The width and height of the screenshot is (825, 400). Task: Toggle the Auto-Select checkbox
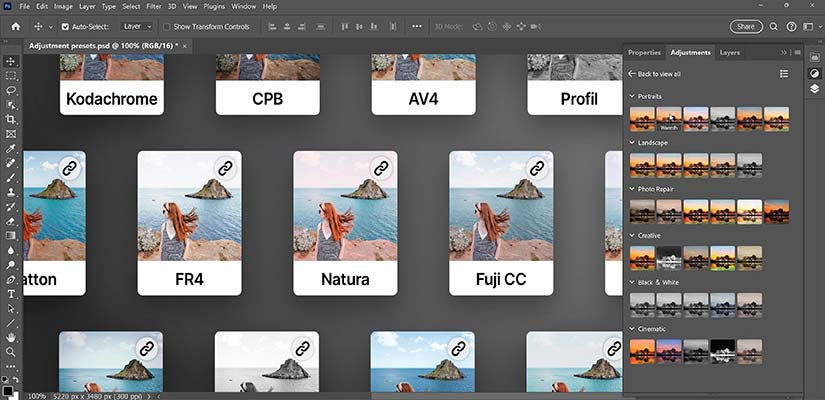coord(65,26)
